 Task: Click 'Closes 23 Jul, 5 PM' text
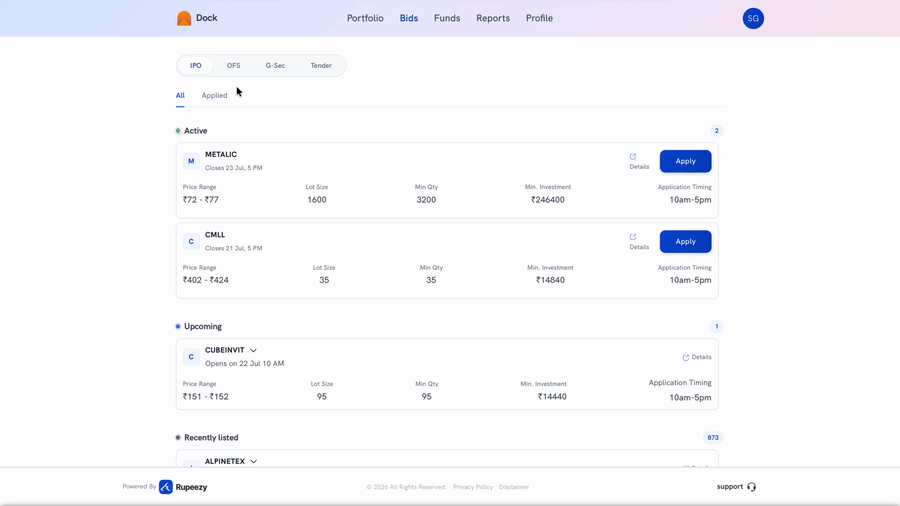tap(234, 168)
